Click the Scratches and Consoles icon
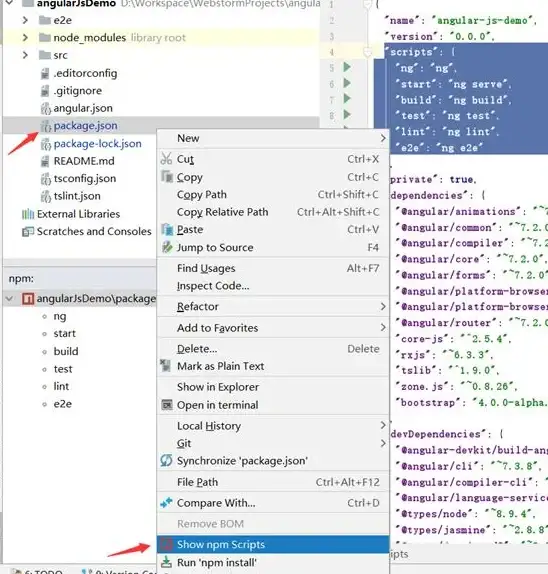 pos(28,231)
